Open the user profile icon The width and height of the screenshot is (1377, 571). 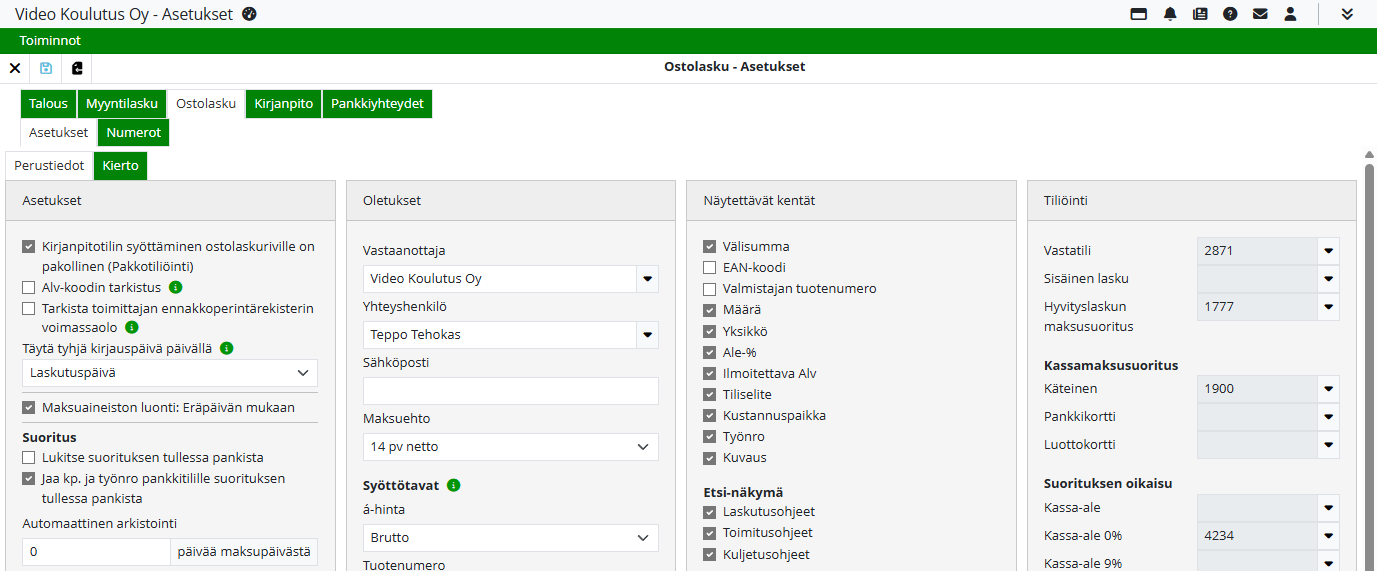click(x=1290, y=14)
